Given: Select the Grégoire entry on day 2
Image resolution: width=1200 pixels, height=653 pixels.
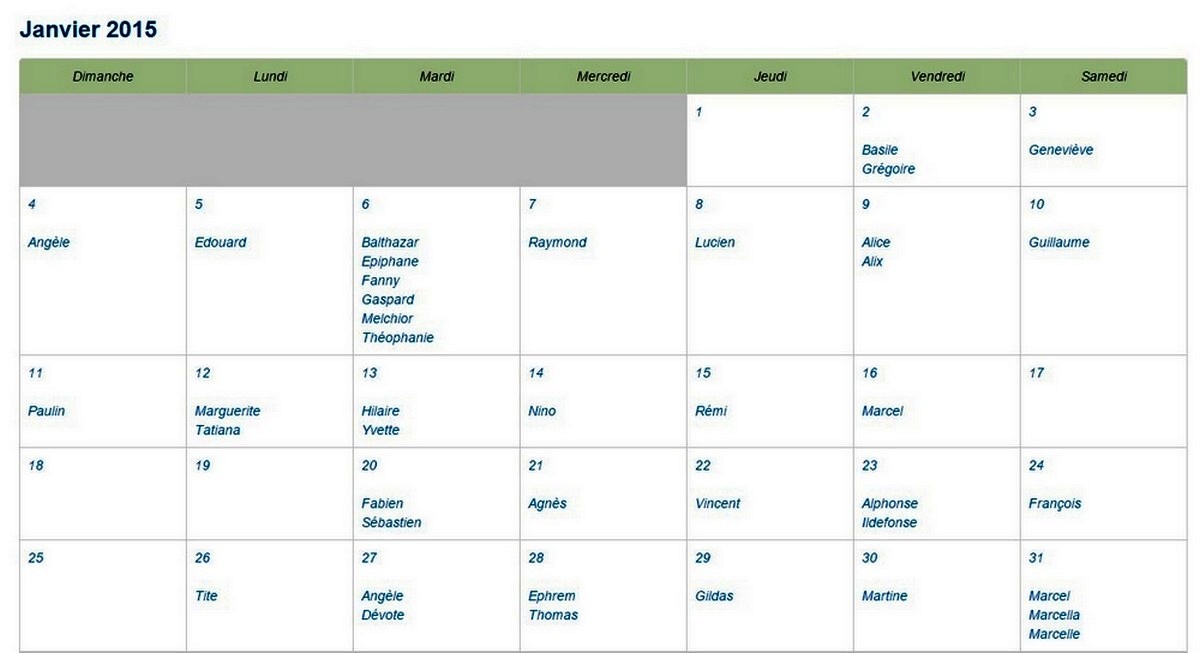Looking at the screenshot, I should click(x=888, y=169).
